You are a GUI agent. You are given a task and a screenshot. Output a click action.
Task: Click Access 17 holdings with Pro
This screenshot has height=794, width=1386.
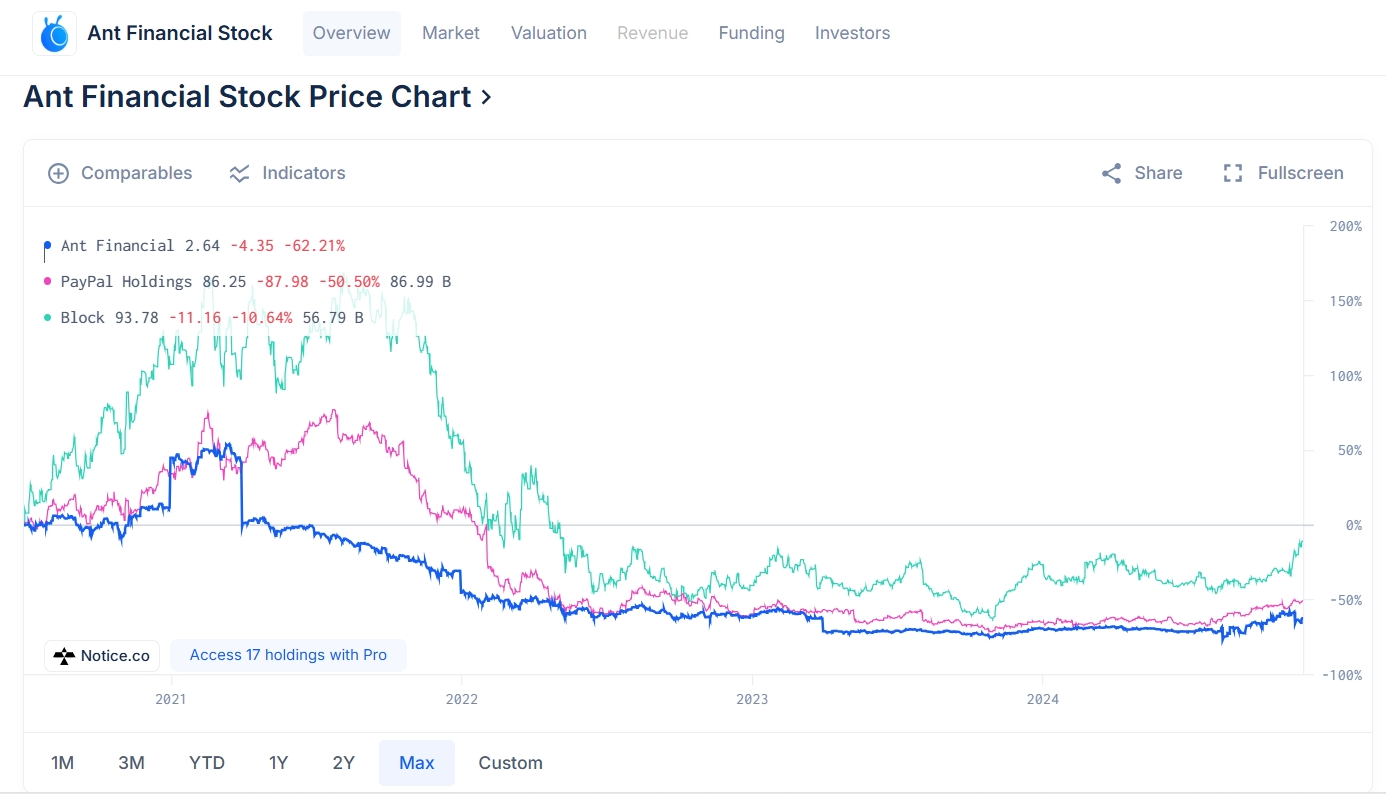pyautogui.click(x=288, y=655)
